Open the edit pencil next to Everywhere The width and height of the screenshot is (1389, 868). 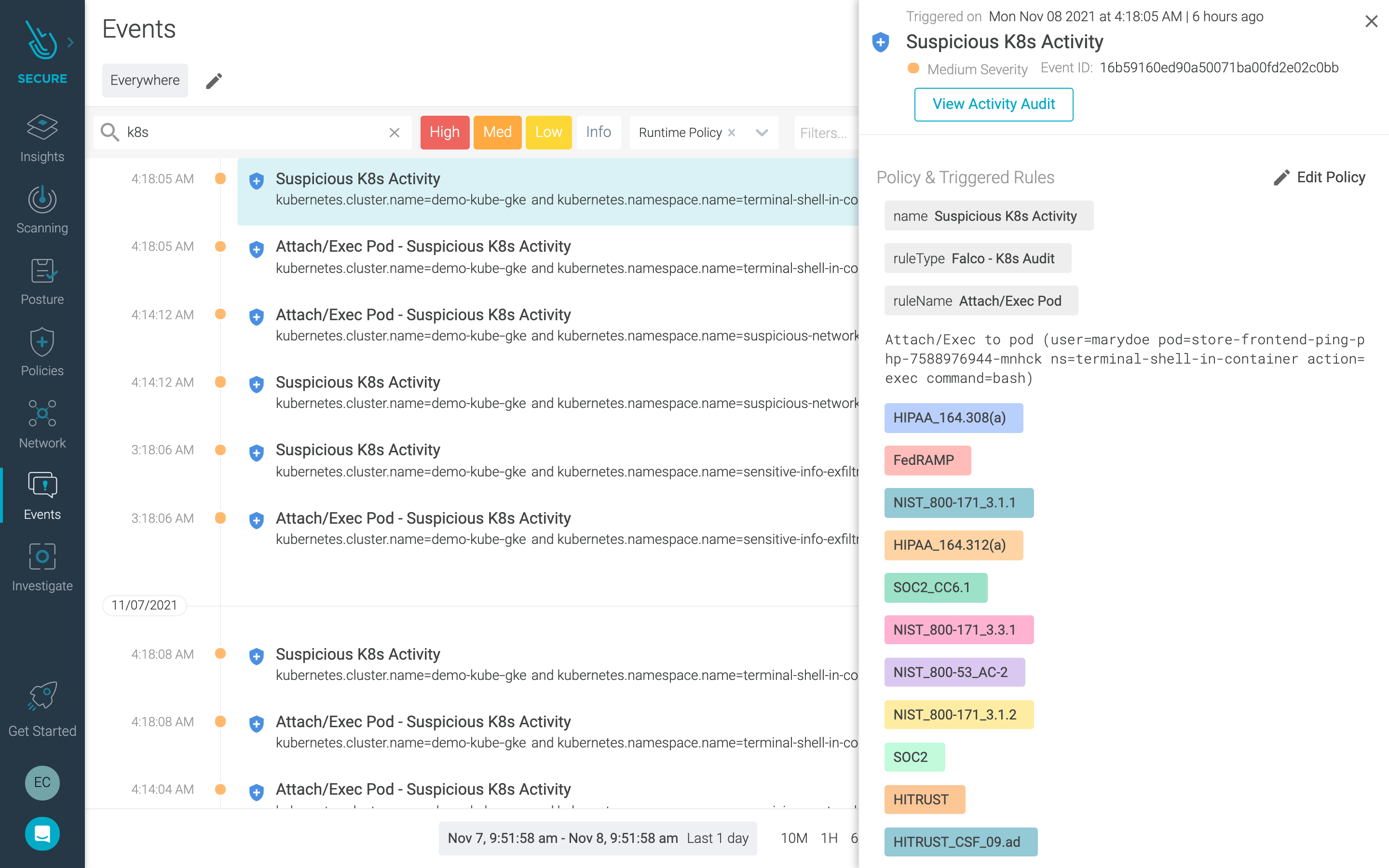point(215,81)
